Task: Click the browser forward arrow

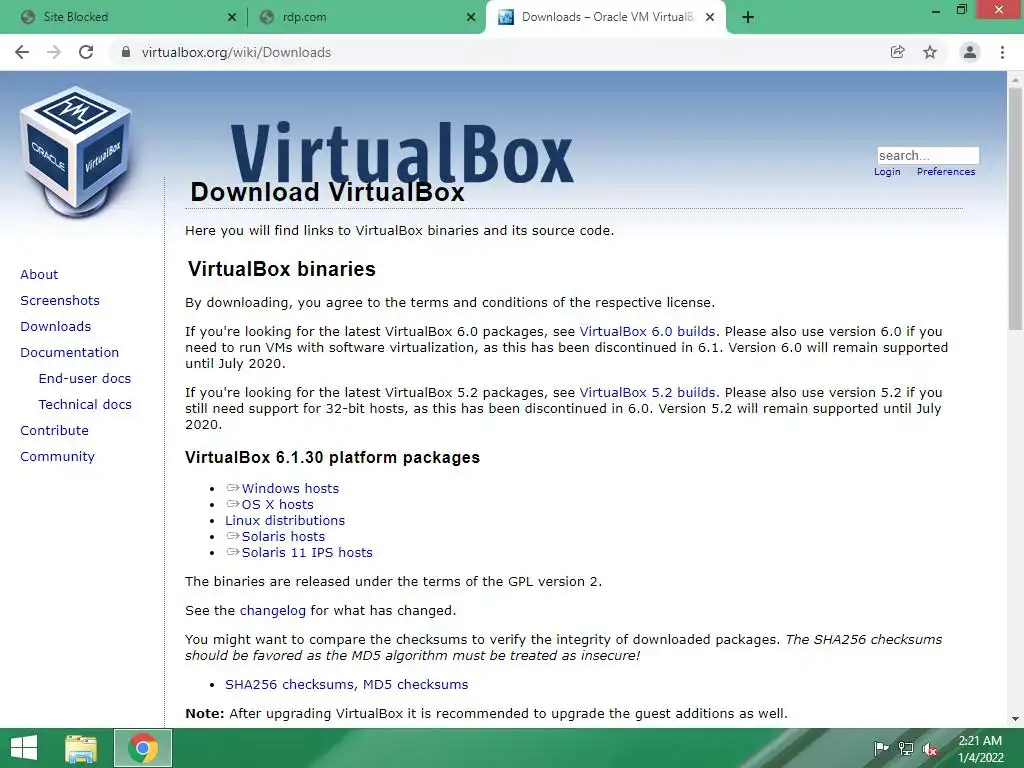Action: (54, 52)
